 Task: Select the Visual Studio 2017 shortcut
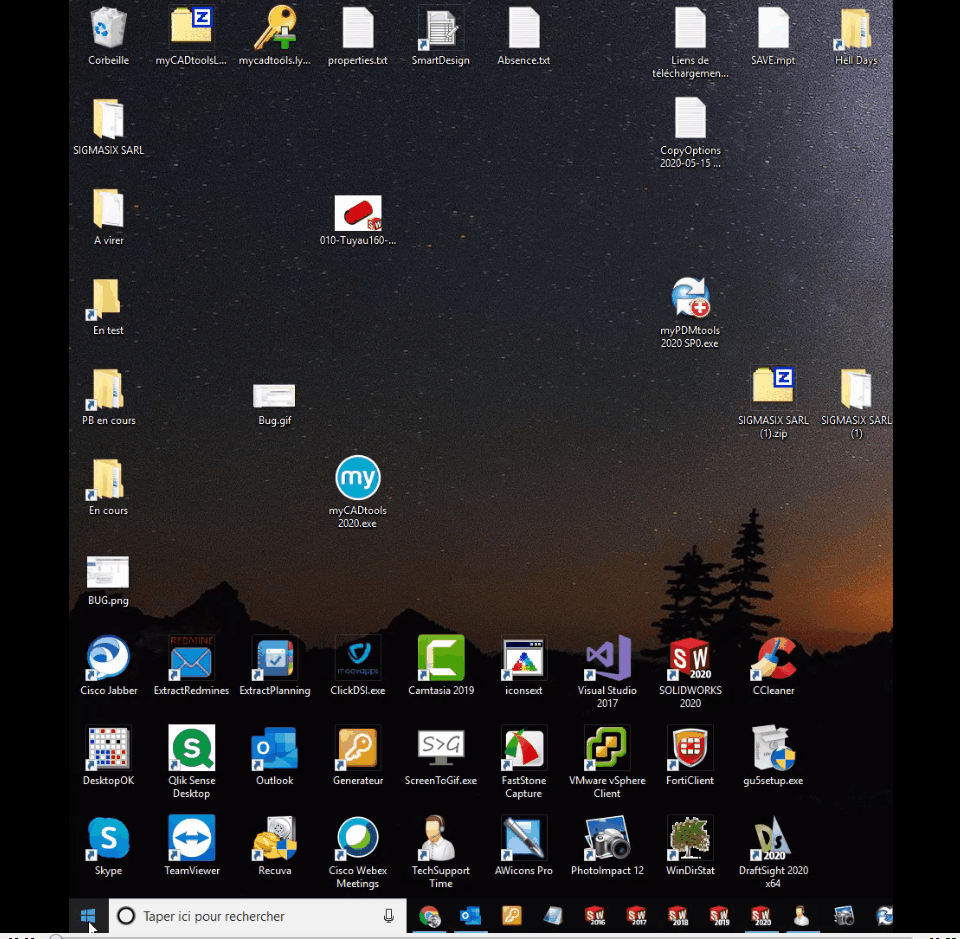click(x=607, y=658)
